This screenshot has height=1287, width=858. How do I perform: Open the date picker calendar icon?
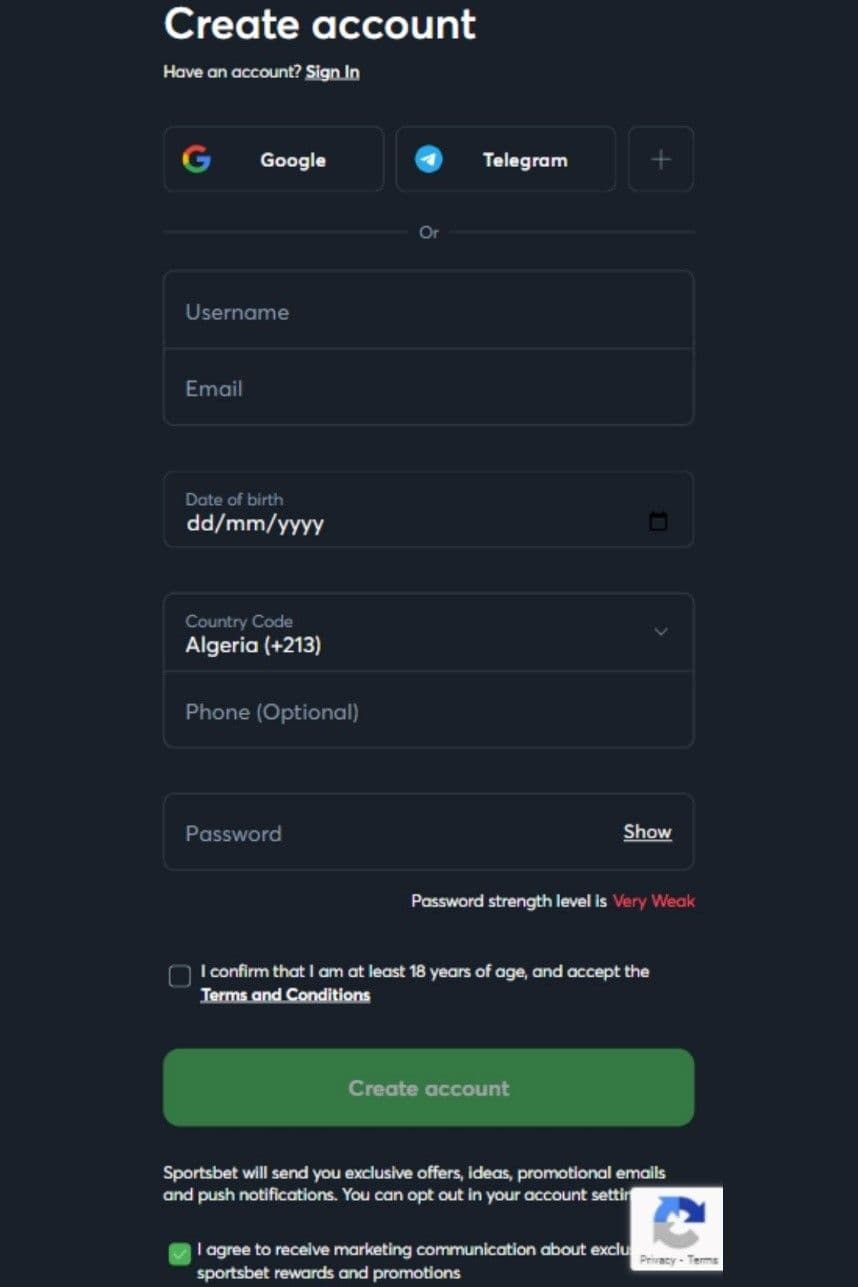pyautogui.click(x=658, y=521)
